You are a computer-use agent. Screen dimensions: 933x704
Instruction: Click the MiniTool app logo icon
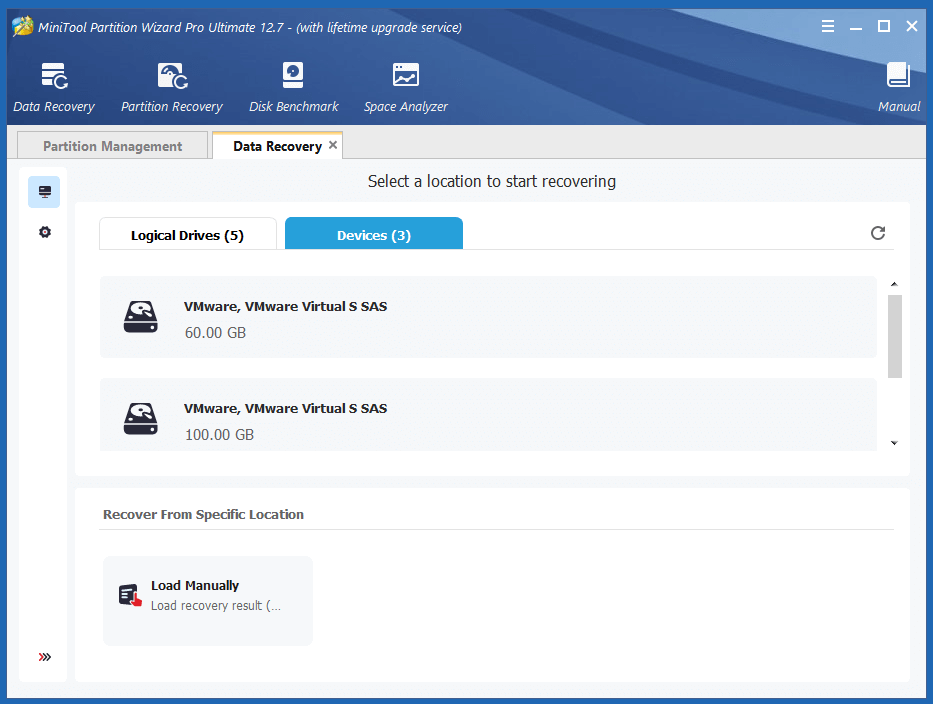tap(22, 27)
